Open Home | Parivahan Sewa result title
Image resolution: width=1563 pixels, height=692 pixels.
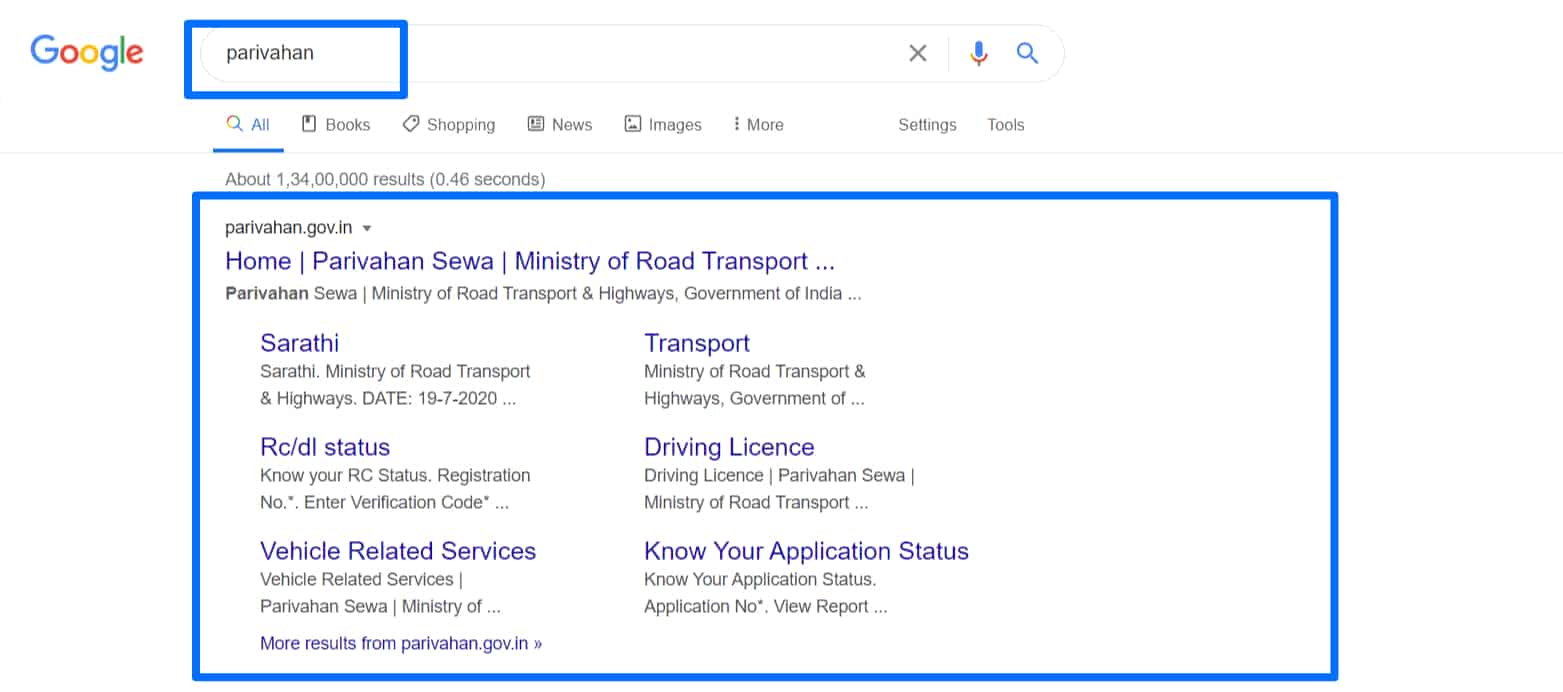530,261
